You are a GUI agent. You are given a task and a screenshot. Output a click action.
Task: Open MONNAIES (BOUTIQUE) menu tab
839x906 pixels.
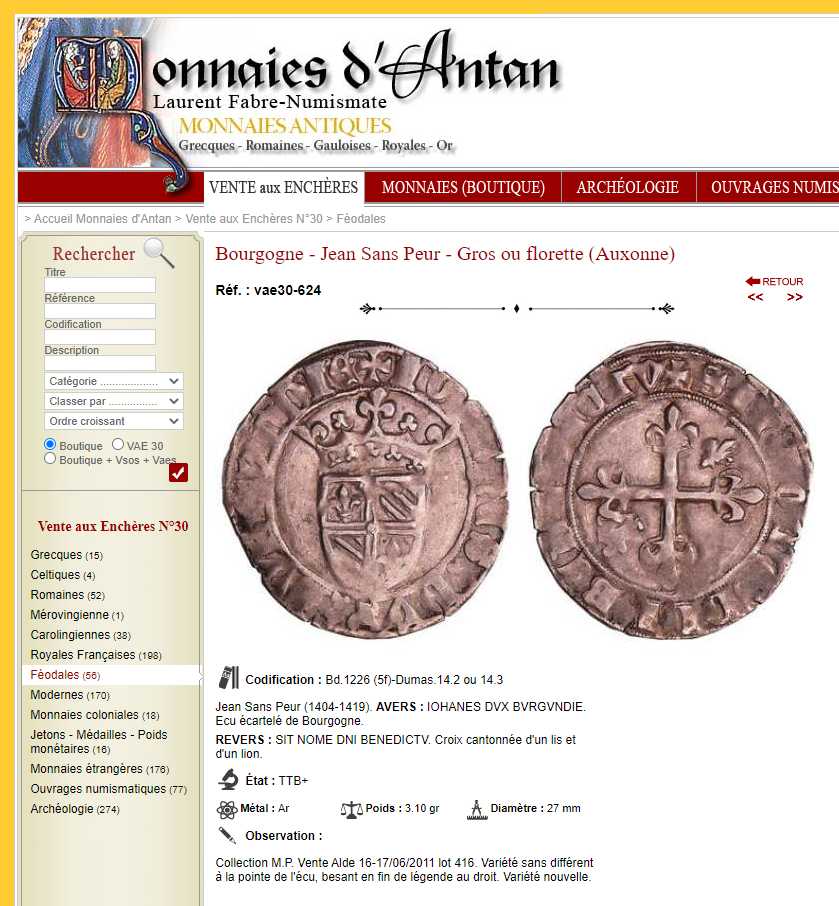coord(463,187)
